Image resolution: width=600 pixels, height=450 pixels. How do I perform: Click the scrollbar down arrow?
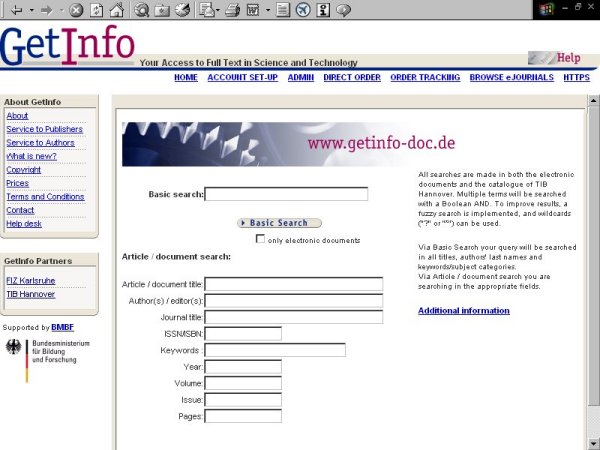point(593,444)
